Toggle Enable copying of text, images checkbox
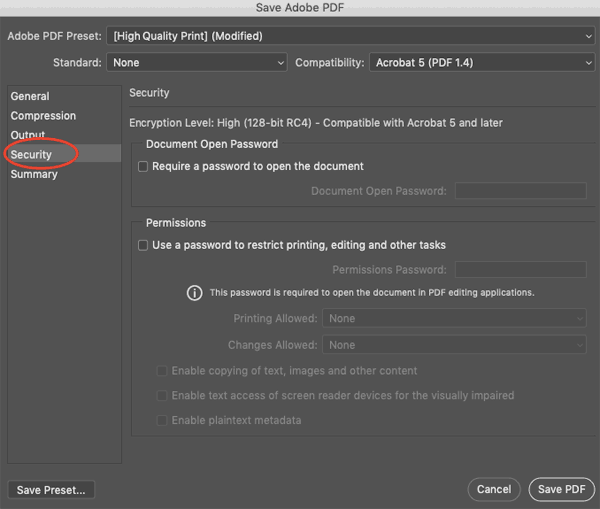This screenshot has width=600, height=509. point(162,371)
